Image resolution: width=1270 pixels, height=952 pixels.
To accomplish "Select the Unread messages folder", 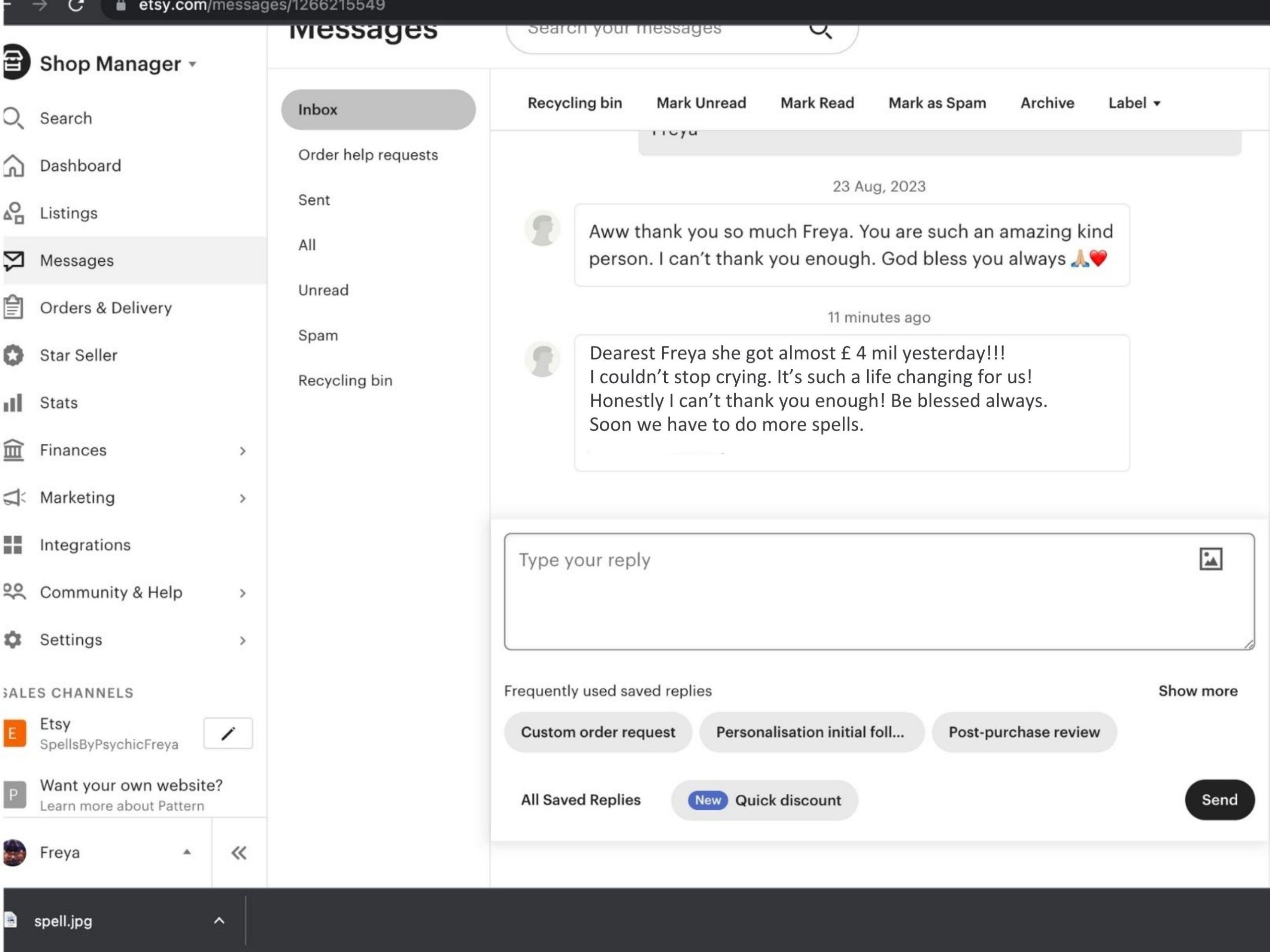I will (x=323, y=291).
